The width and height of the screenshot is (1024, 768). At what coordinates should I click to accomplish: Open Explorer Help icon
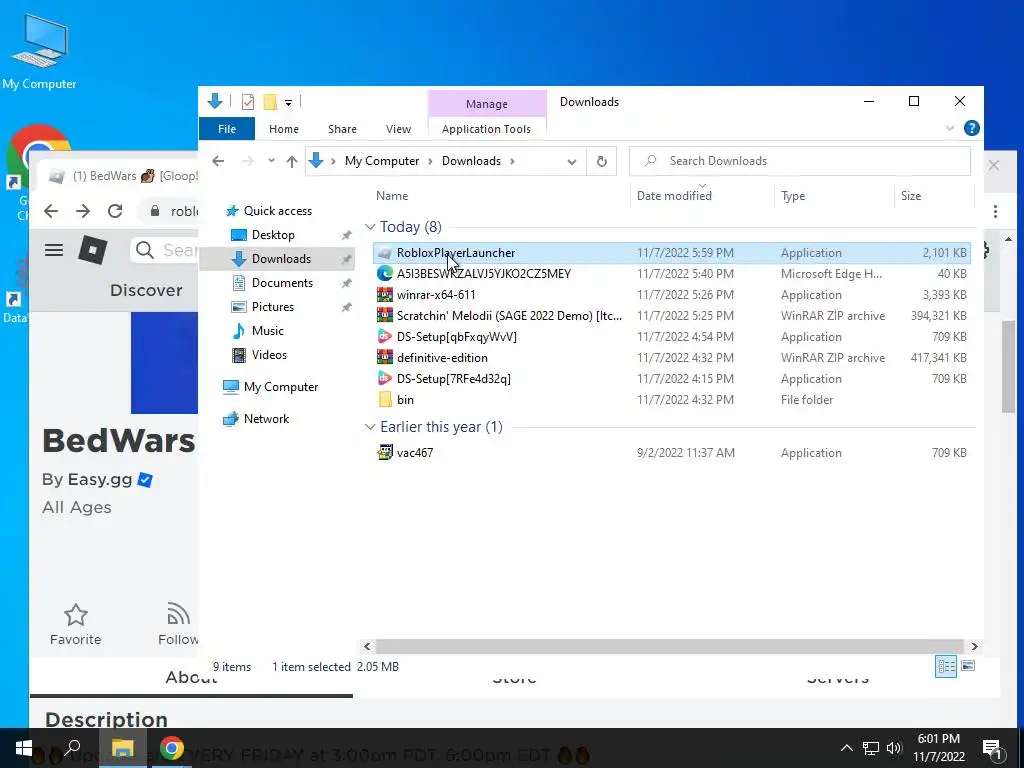pos(972,129)
